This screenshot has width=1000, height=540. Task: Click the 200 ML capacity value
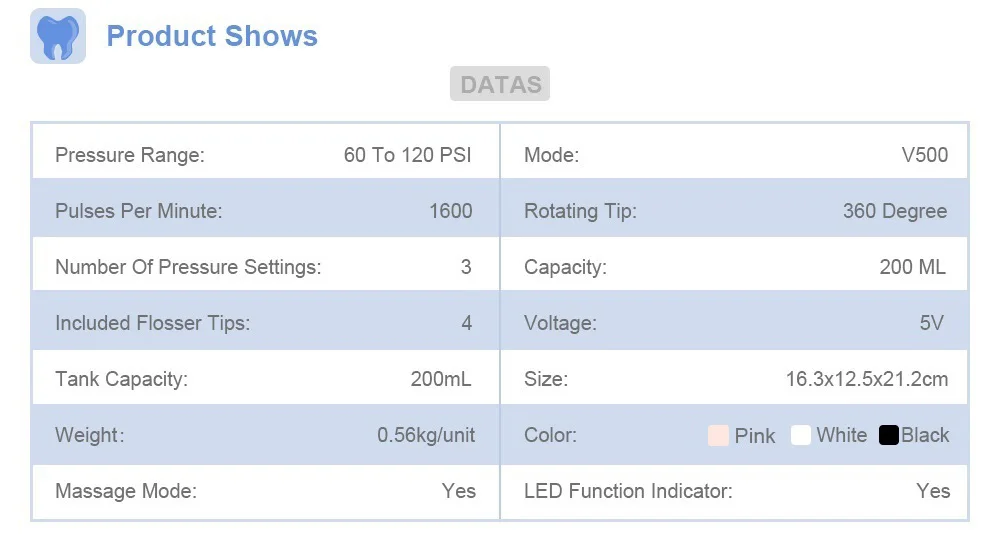point(913,266)
